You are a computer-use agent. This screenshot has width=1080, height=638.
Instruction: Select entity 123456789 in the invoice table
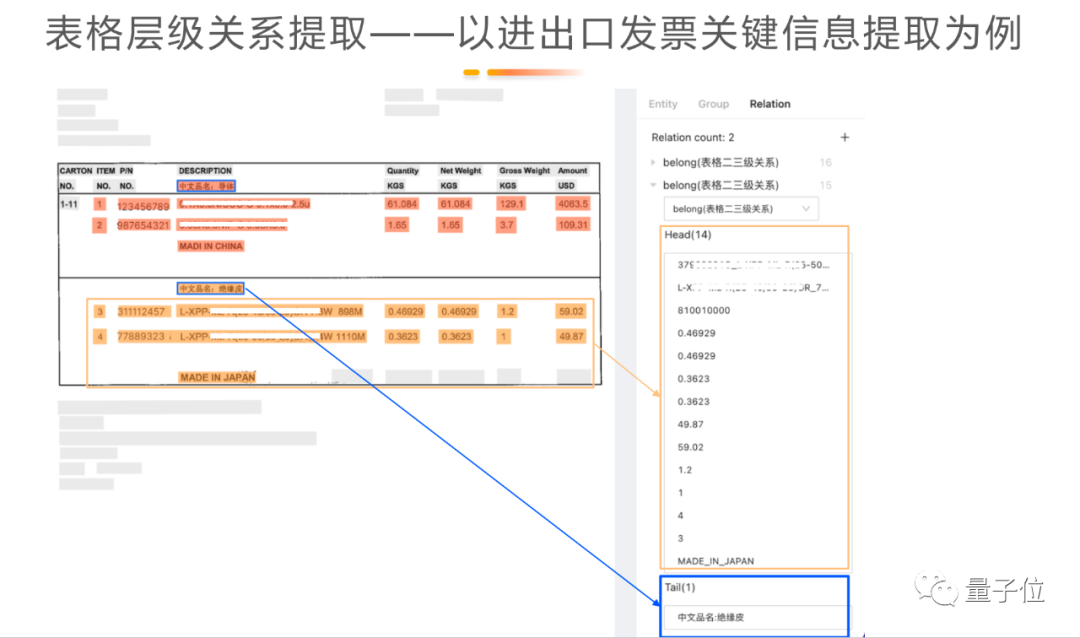[143, 206]
